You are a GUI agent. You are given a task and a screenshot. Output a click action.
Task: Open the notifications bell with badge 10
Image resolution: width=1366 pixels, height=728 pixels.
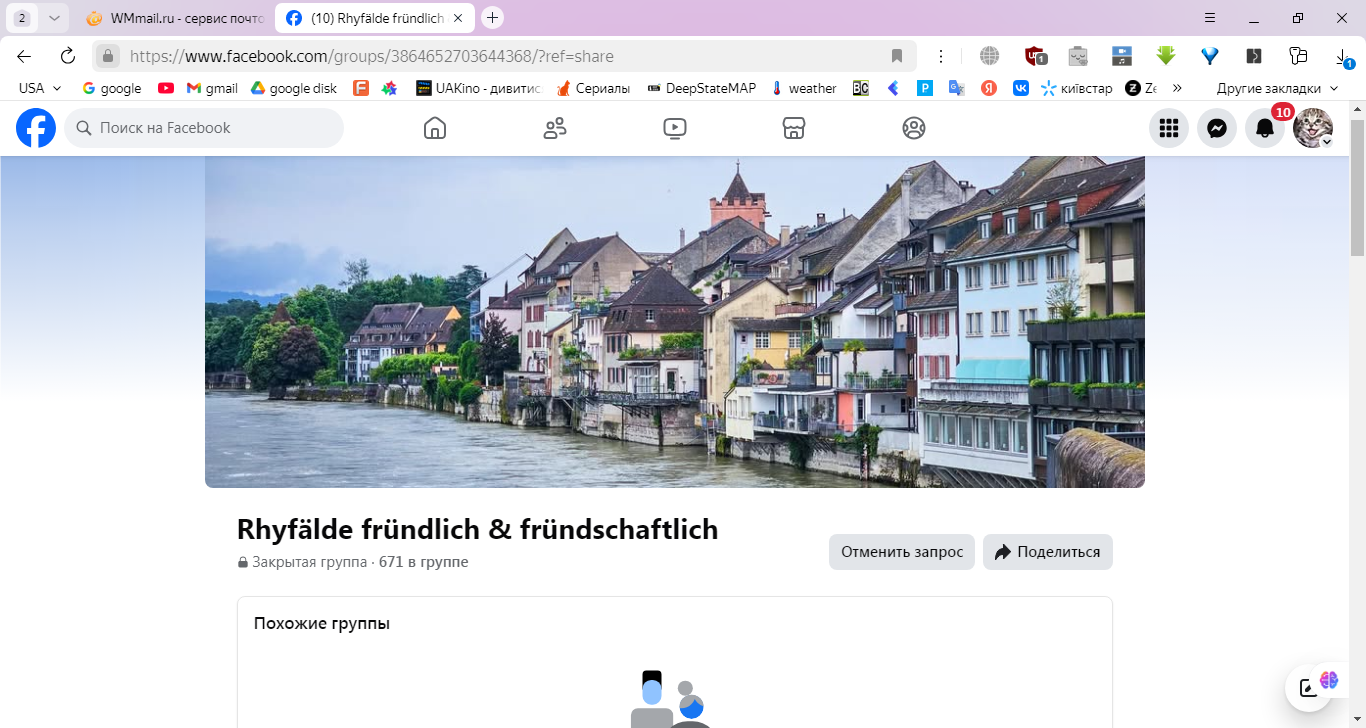(x=1265, y=128)
